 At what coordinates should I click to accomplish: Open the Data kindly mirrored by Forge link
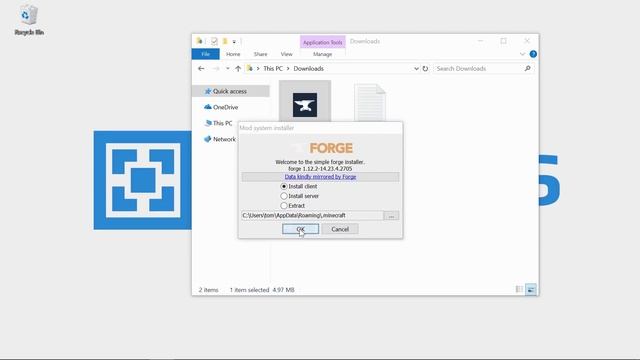tap(320, 177)
